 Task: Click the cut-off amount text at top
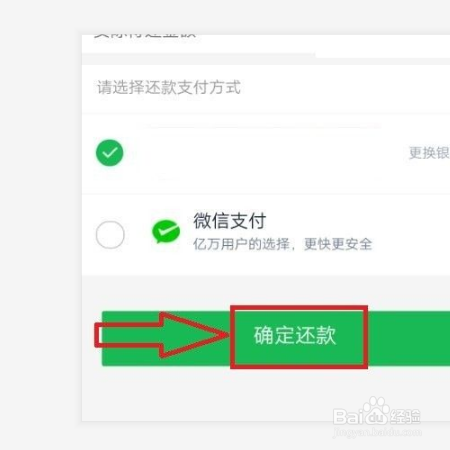pyautogui.click(x=145, y=35)
